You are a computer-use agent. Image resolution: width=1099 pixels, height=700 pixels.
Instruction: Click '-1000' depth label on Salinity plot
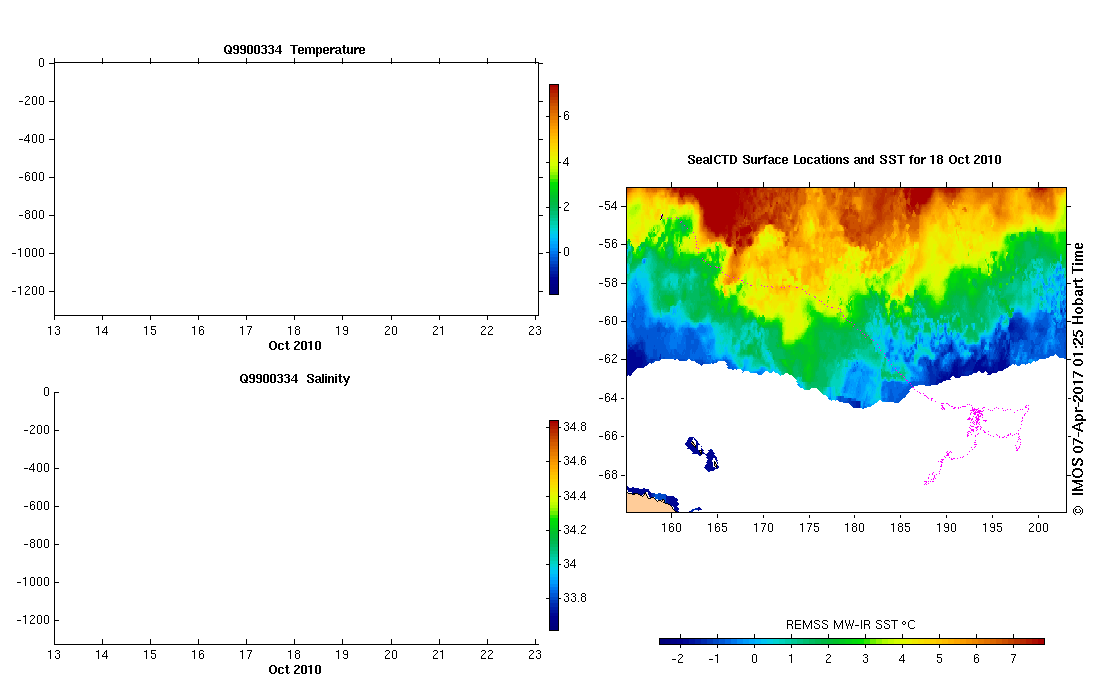(x=34, y=582)
